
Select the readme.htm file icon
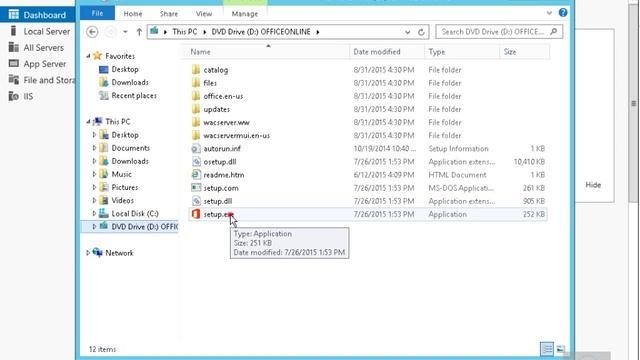(196, 175)
